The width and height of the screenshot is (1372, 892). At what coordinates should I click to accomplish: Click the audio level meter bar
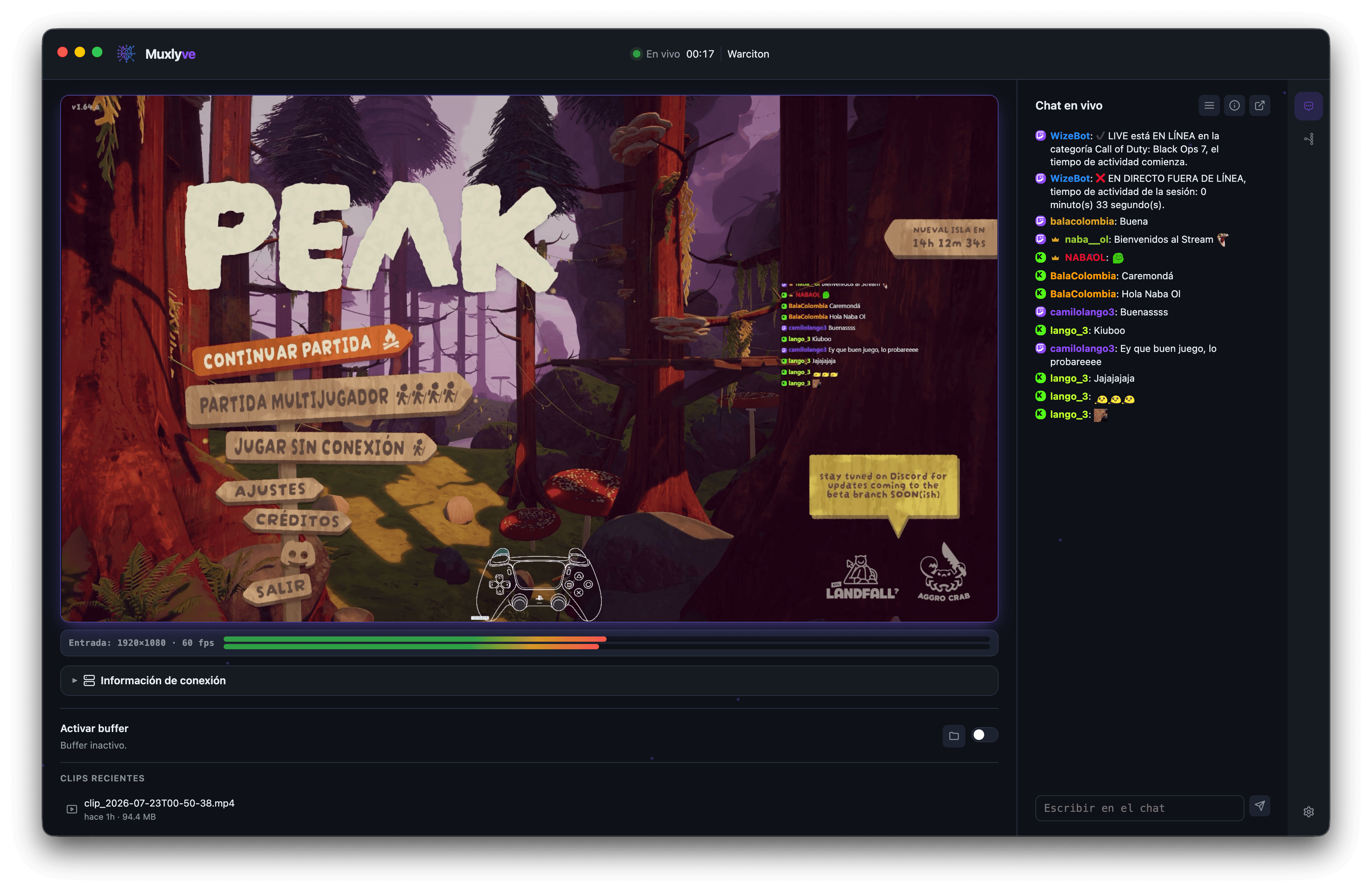(607, 642)
